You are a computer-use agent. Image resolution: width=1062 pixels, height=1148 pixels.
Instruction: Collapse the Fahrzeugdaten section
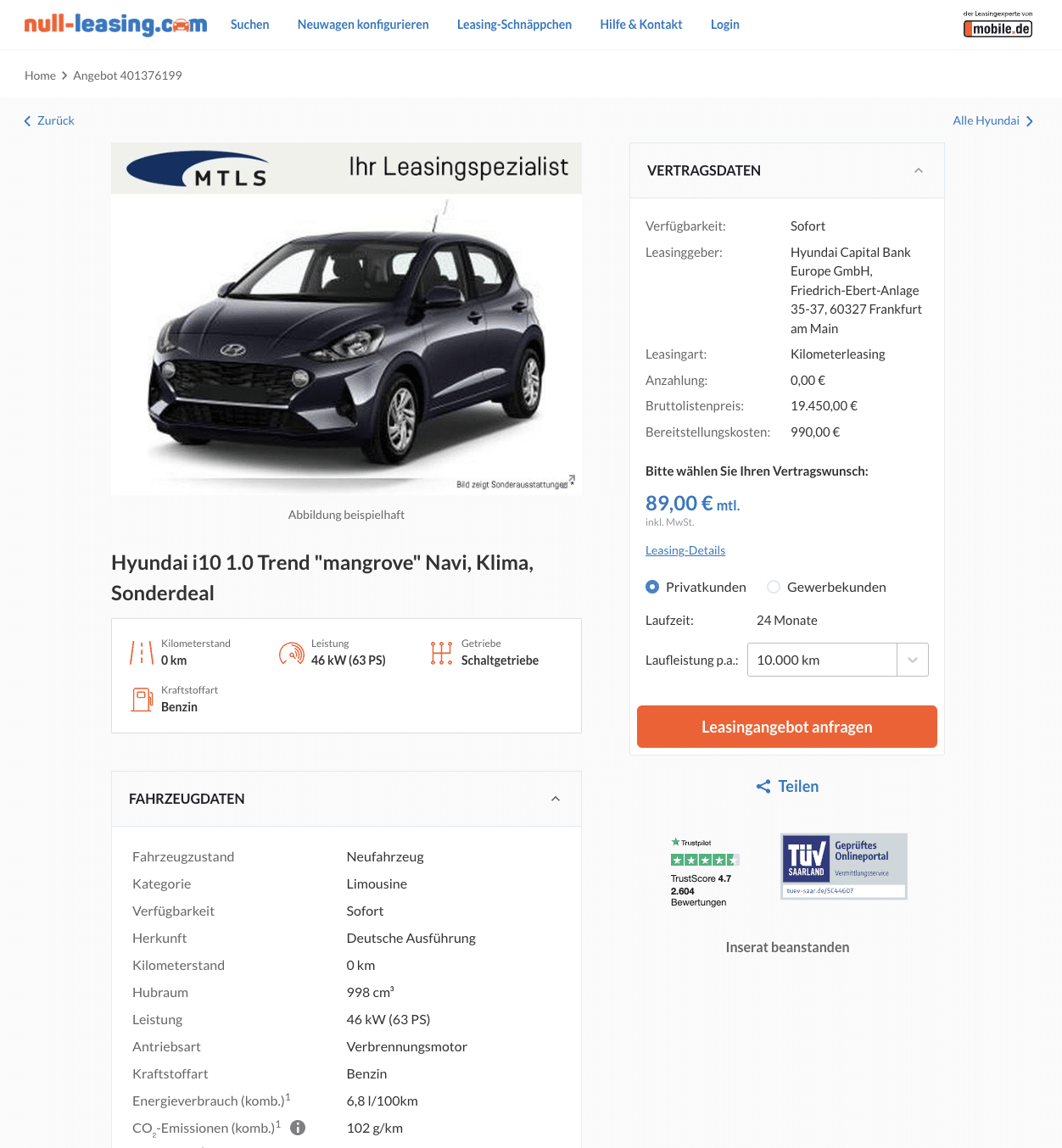(556, 799)
